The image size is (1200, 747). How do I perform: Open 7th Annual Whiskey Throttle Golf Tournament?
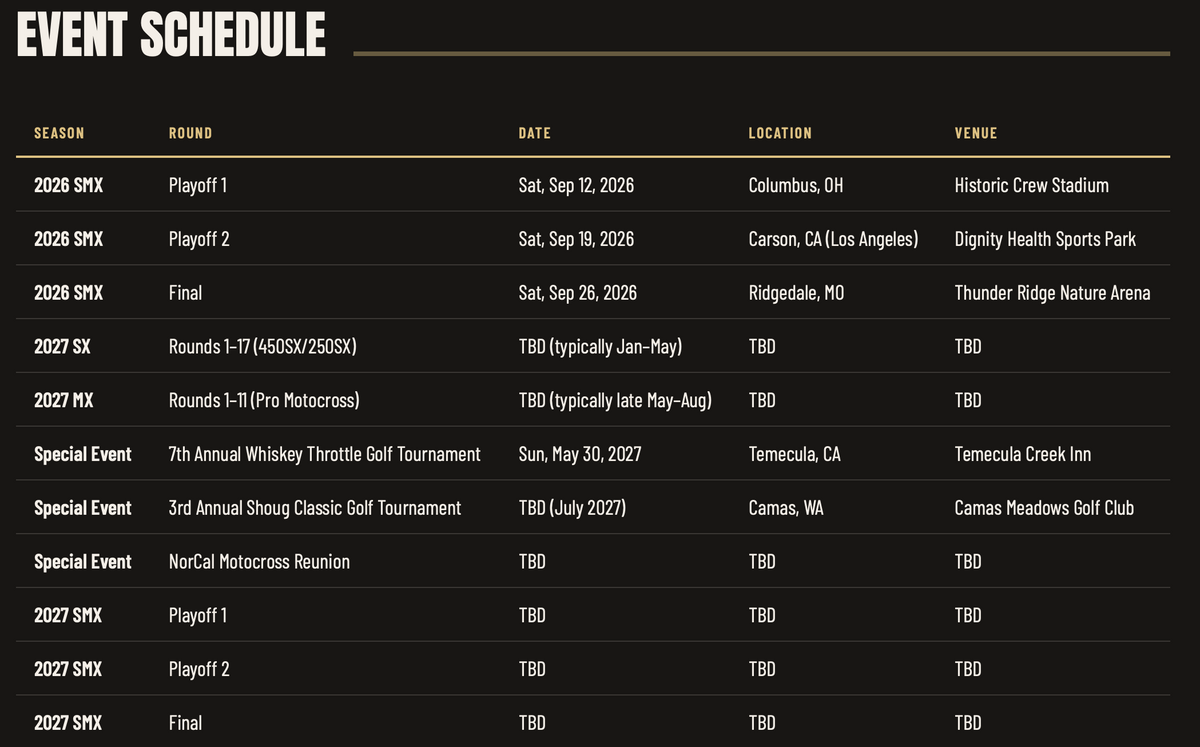325,454
